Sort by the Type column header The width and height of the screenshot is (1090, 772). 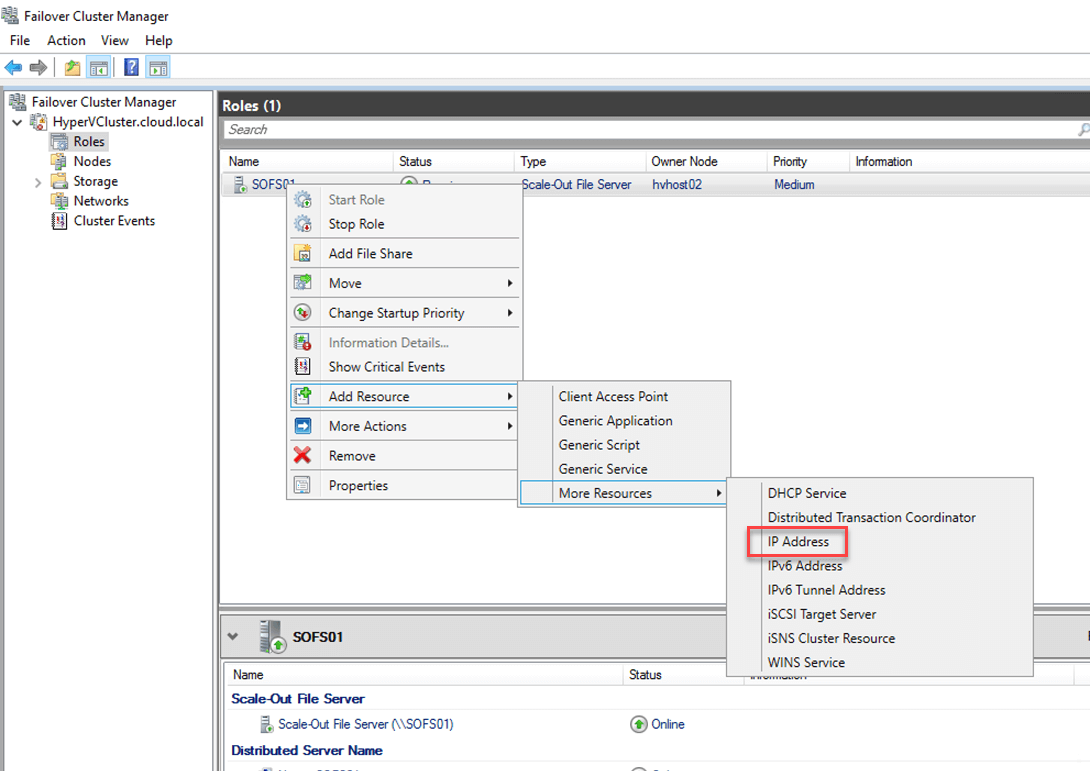tap(580, 161)
